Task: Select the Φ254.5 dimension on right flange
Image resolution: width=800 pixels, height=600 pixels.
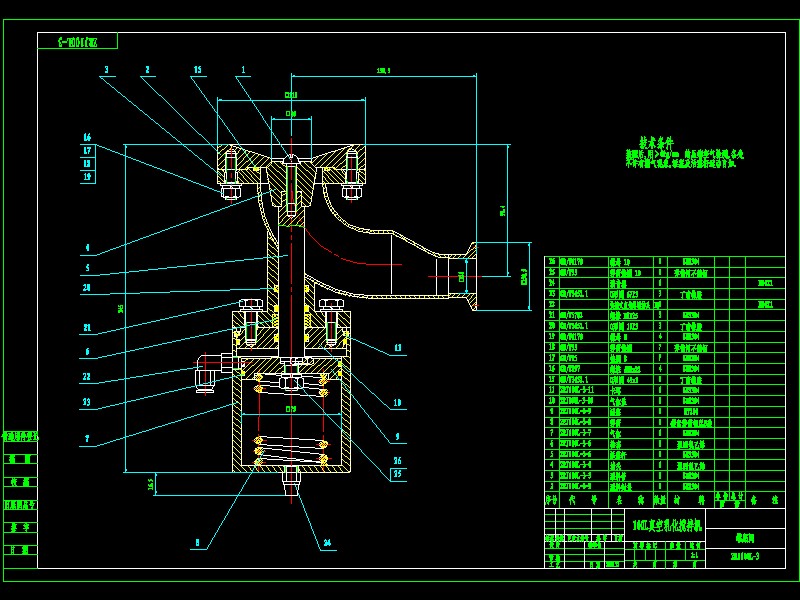Action: [x=524, y=277]
